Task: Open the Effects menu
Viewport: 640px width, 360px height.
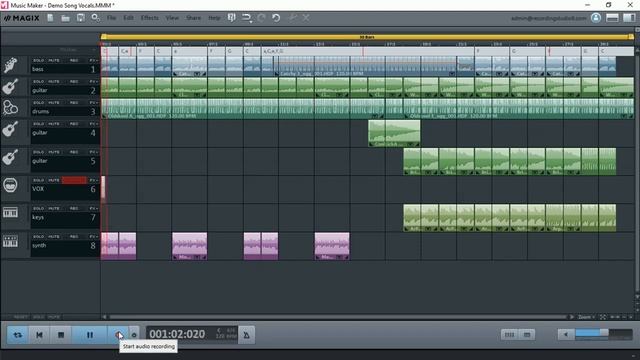Action: [150, 18]
